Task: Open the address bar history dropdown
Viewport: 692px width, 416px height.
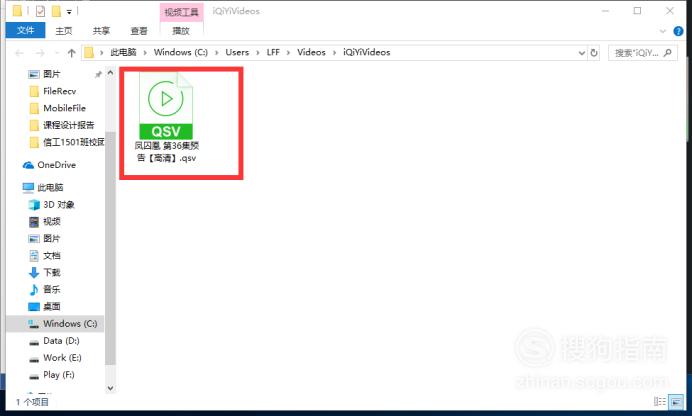Action: pyautogui.click(x=582, y=53)
